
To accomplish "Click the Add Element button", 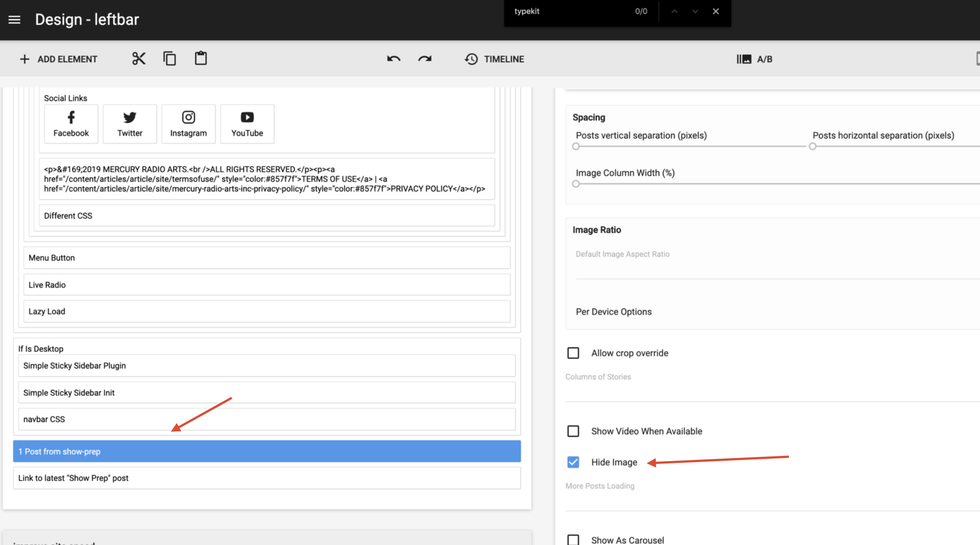I will coord(58,59).
